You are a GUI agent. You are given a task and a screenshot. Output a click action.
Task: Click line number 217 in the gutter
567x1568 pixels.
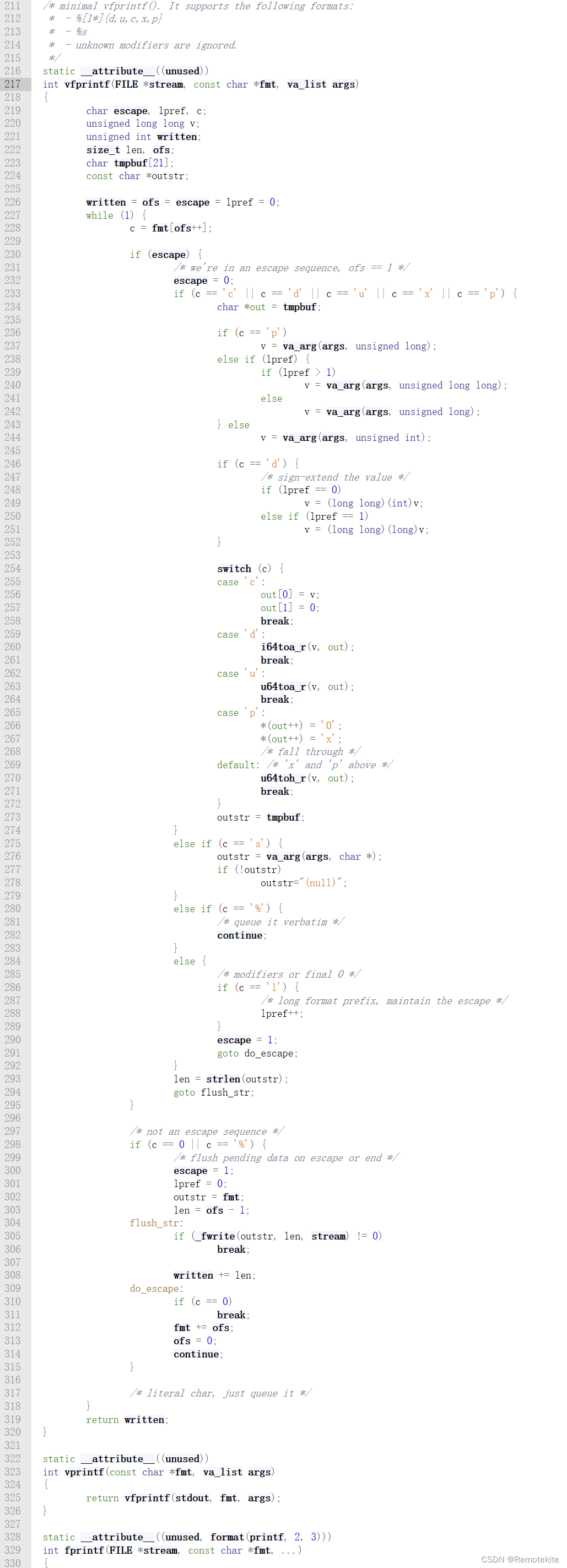point(12,84)
